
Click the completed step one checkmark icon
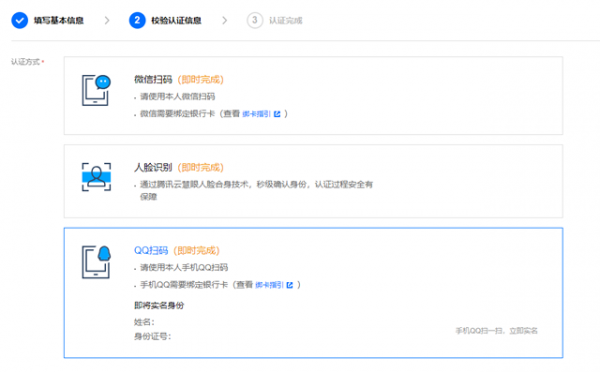(x=20, y=20)
